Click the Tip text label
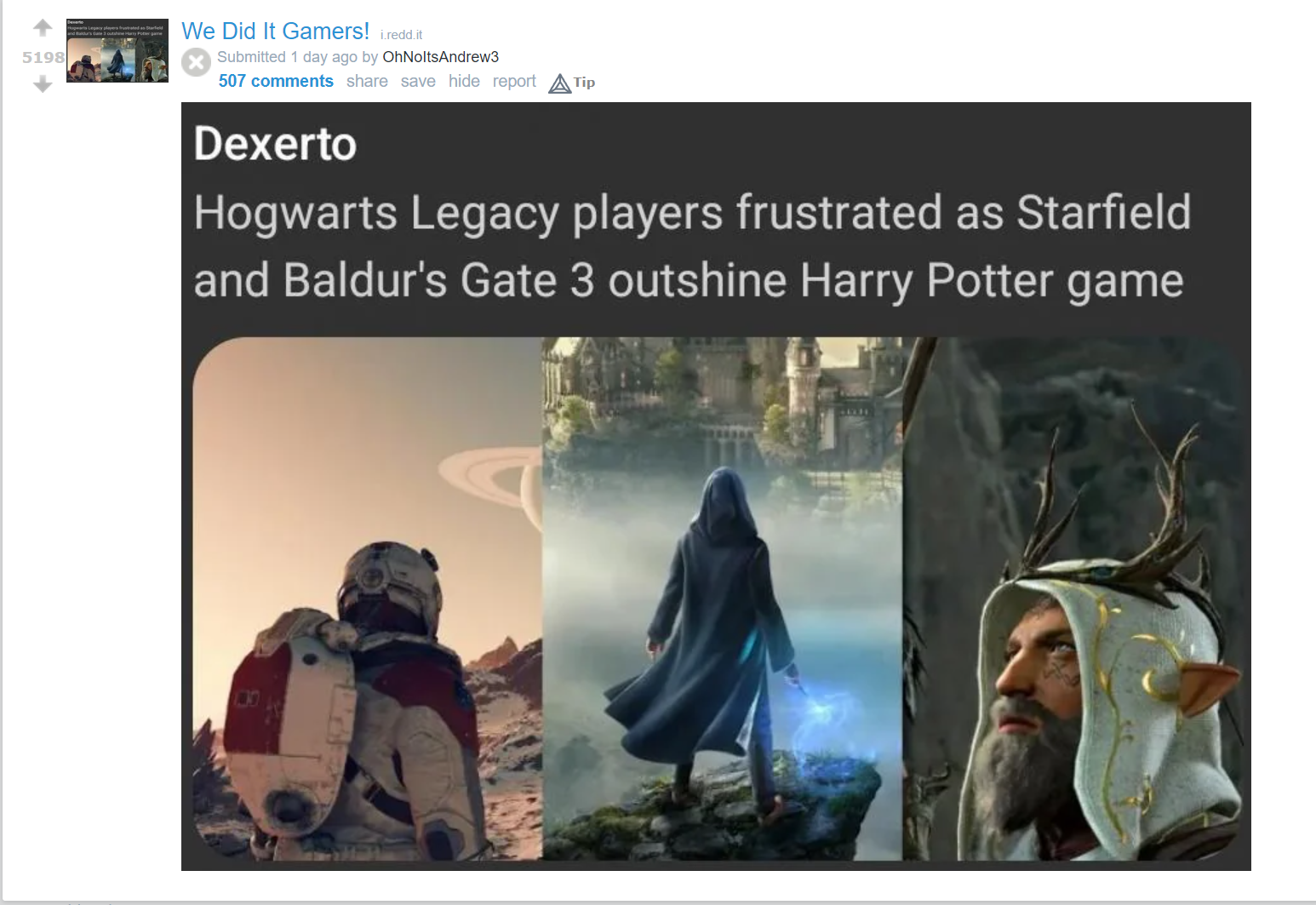Screen dimensions: 1316x905 (x=584, y=83)
